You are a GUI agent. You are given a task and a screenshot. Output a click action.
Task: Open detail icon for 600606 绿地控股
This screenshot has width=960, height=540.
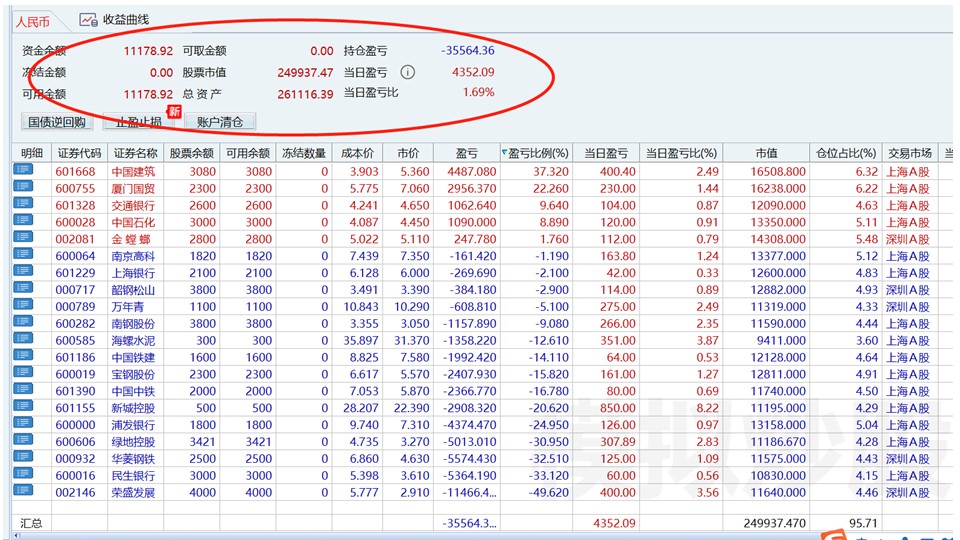pos(23,439)
